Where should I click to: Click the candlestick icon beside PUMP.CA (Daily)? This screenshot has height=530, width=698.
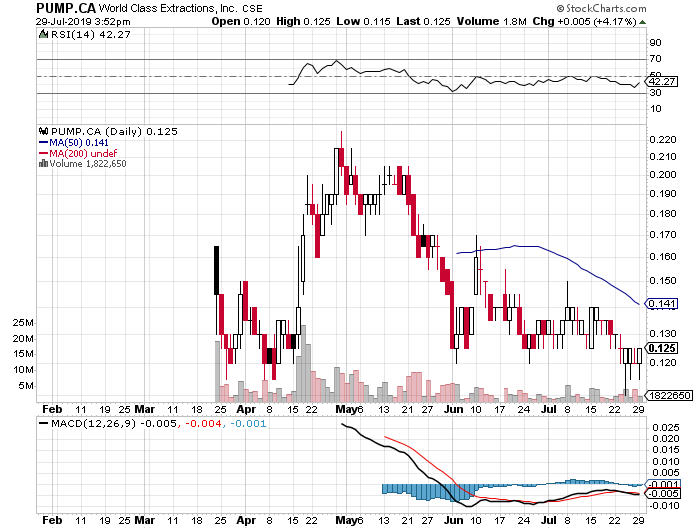point(43,130)
